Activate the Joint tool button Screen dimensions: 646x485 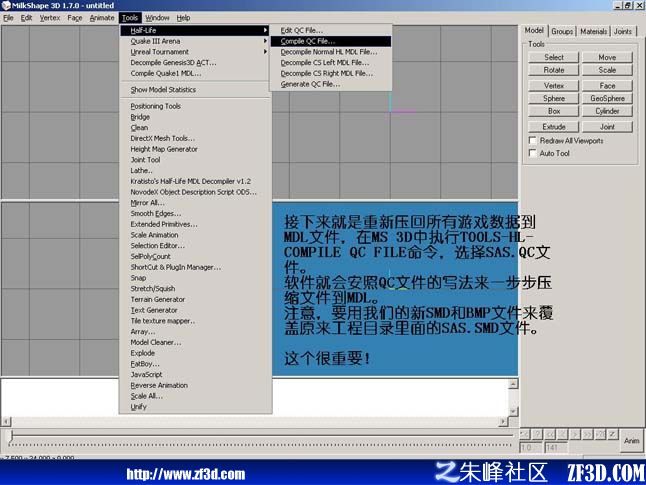click(x=607, y=127)
